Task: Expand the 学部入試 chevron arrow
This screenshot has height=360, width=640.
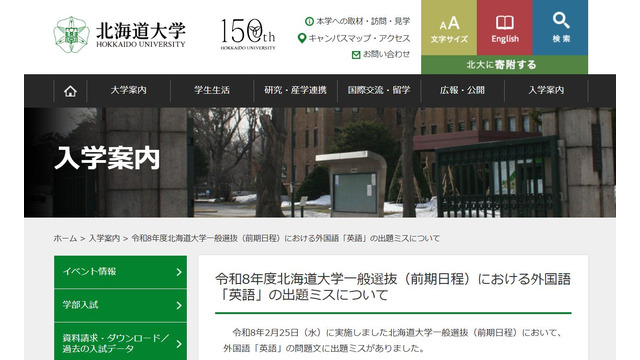Action: (179, 305)
